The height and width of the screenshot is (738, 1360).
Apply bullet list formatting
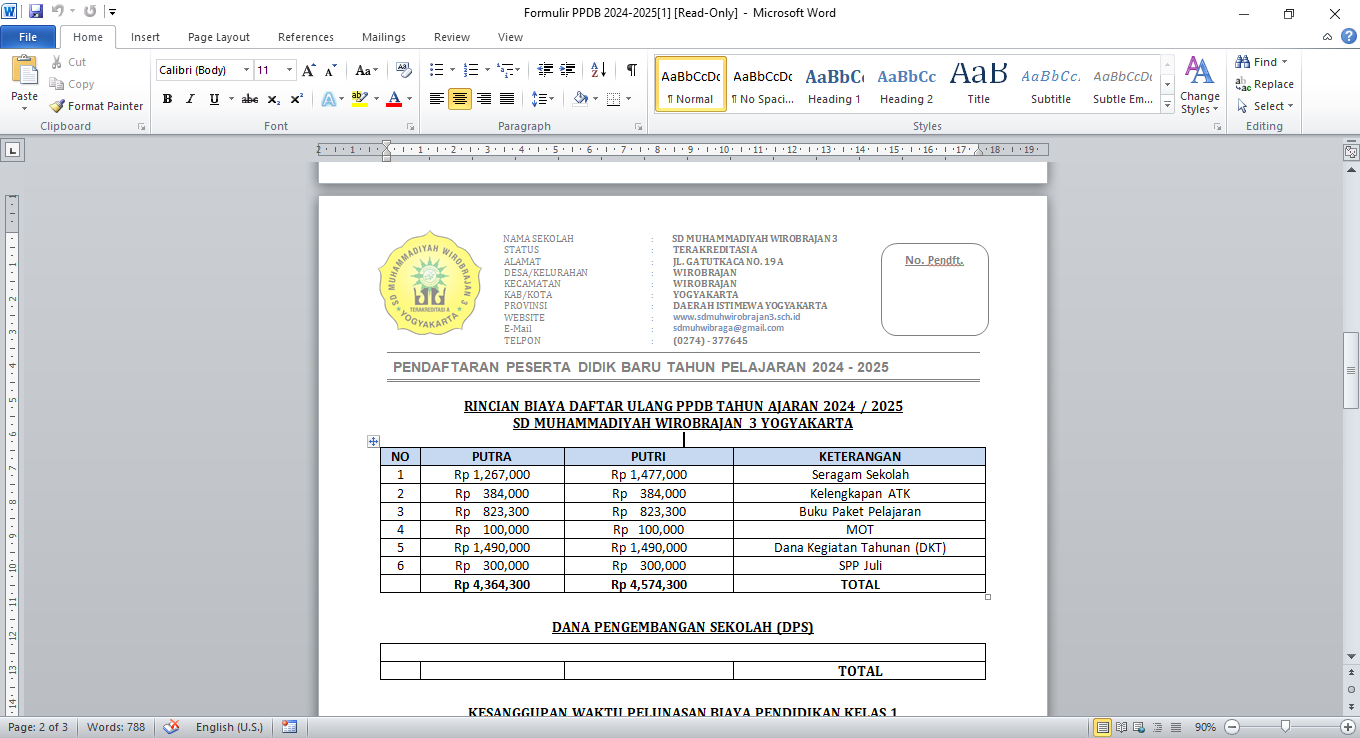pos(436,70)
